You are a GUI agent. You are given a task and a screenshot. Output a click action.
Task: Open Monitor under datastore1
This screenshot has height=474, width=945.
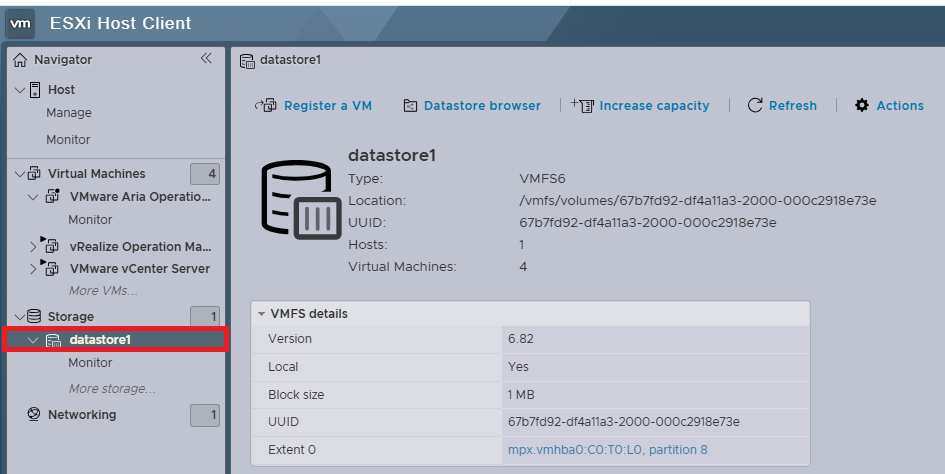pyautogui.click(x=90, y=362)
